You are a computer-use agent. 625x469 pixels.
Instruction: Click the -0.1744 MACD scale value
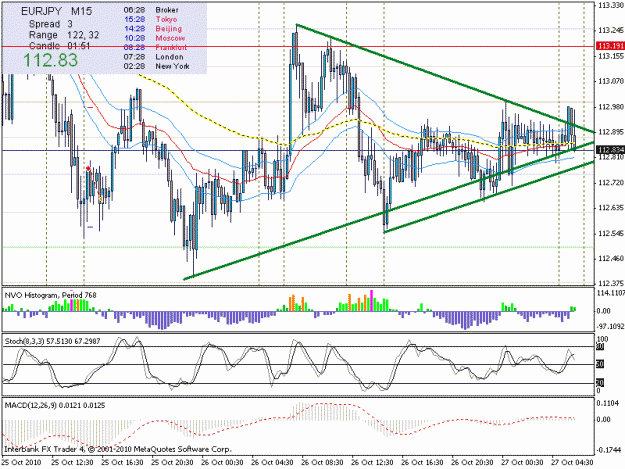pos(608,450)
